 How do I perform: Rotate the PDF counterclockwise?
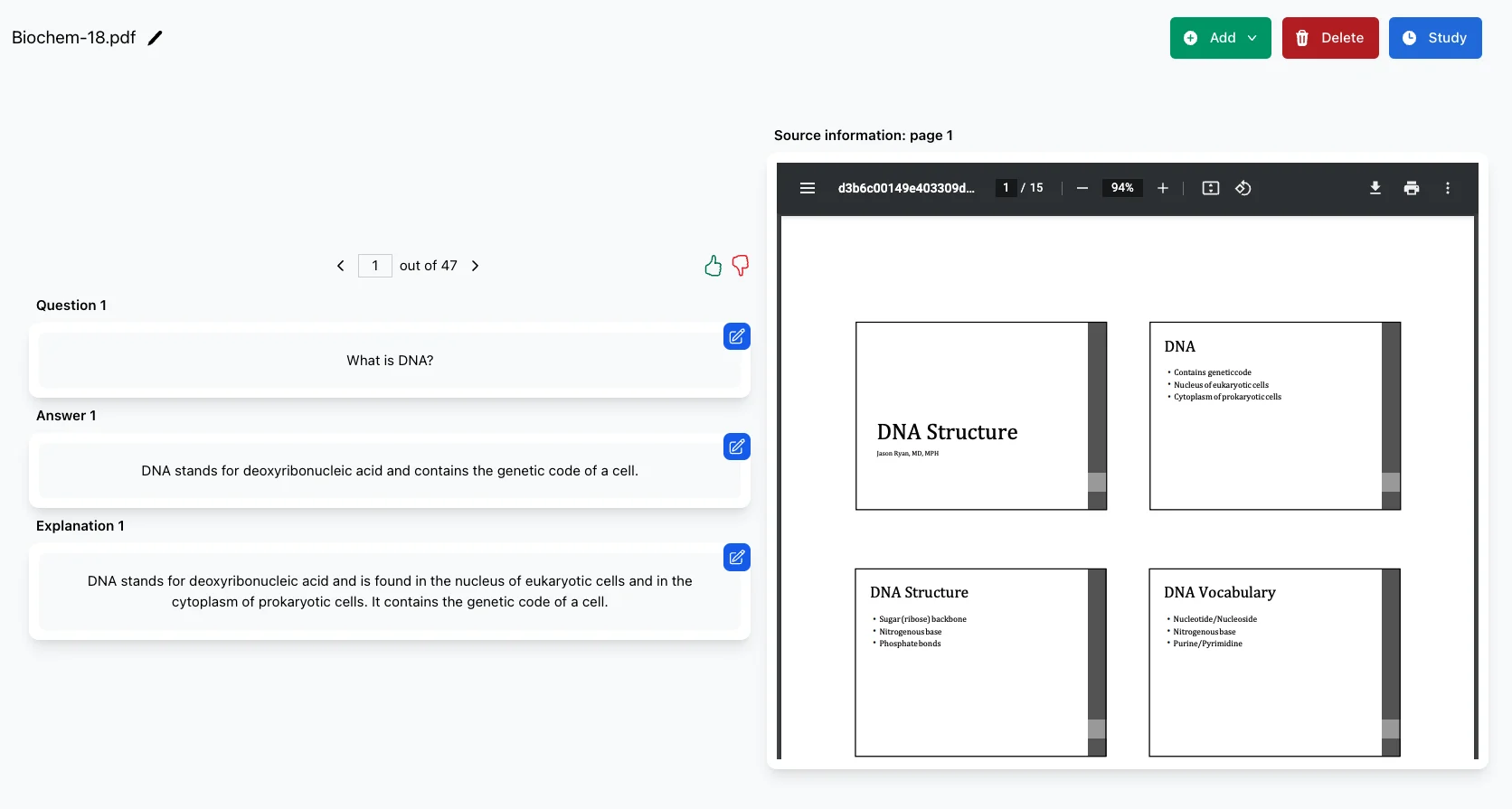tap(1243, 188)
